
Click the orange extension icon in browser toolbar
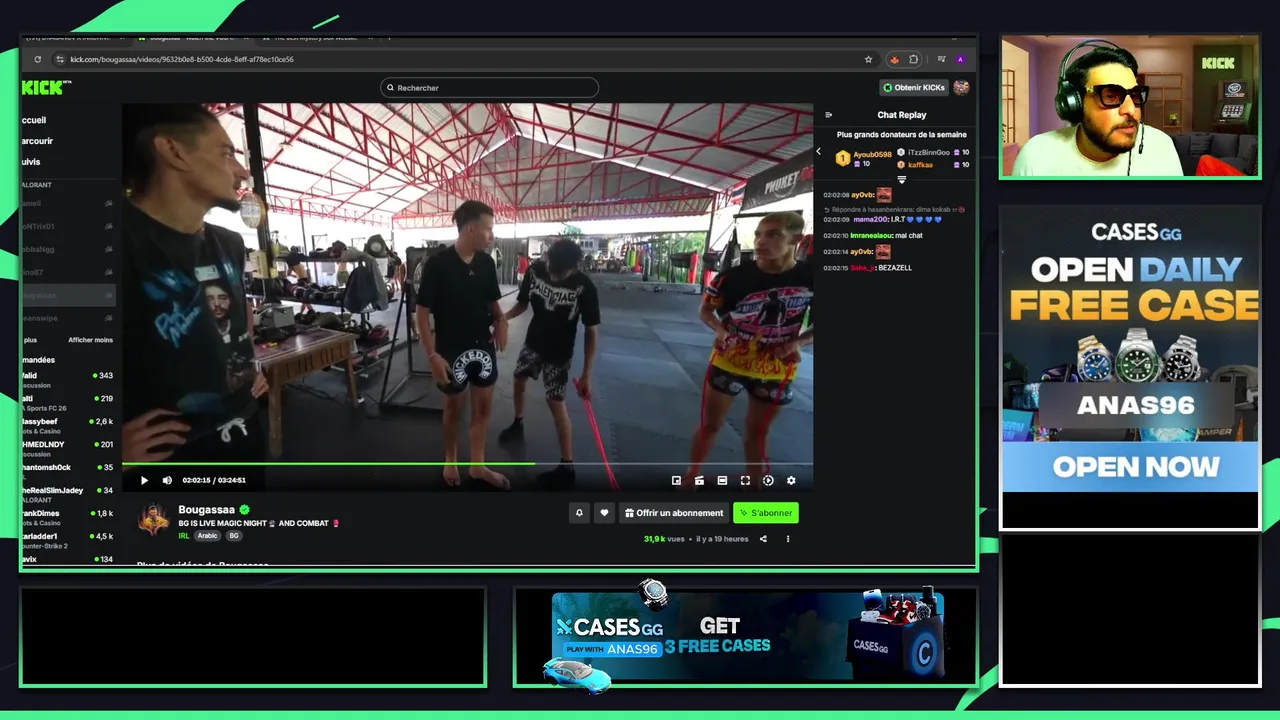pos(894,59)
